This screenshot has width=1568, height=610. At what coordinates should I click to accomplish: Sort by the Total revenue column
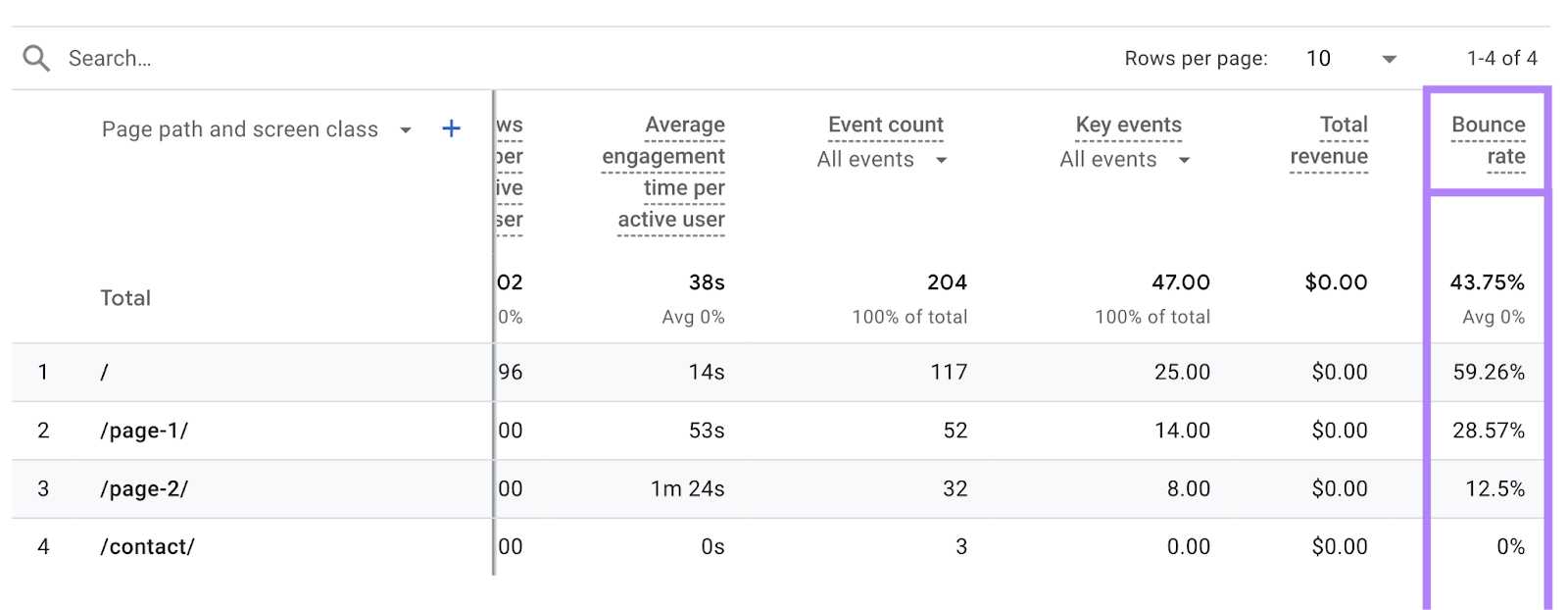tap(1330, 140)
